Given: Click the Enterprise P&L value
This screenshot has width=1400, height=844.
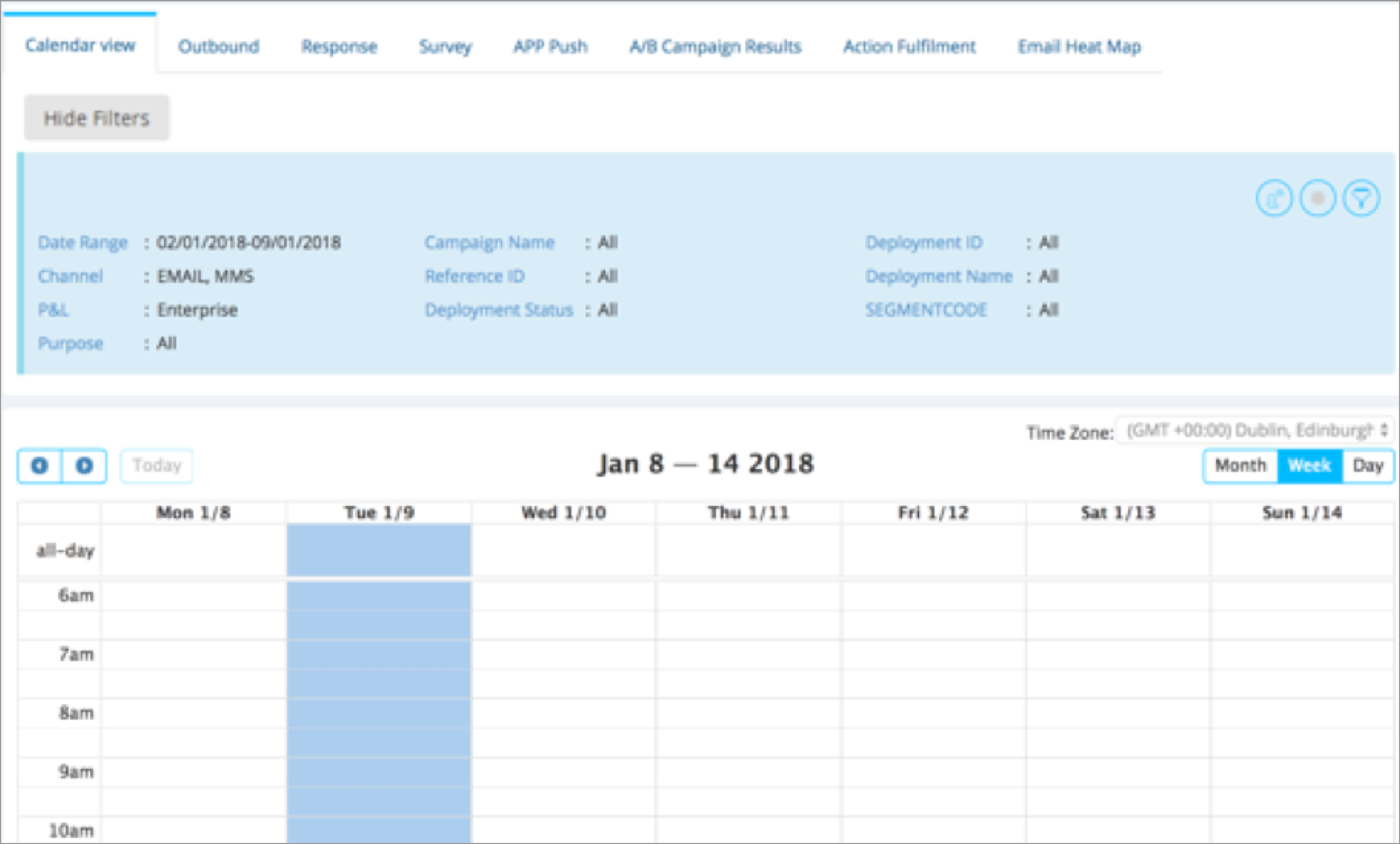Looking at the screenshot, I should pos(197,310).
